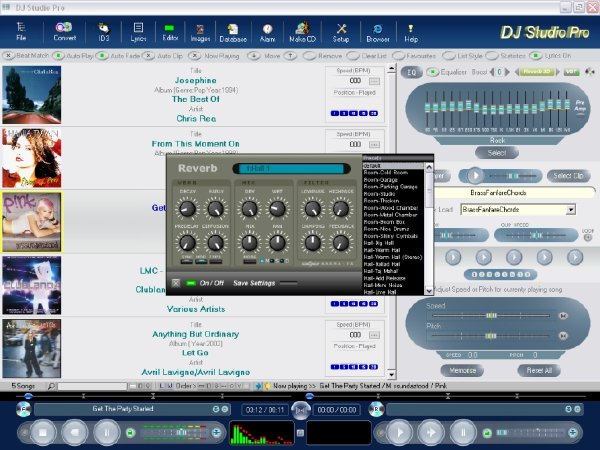Toggle Now Playing option
This screenshot has width=600, height=450.
coord(195,56)
